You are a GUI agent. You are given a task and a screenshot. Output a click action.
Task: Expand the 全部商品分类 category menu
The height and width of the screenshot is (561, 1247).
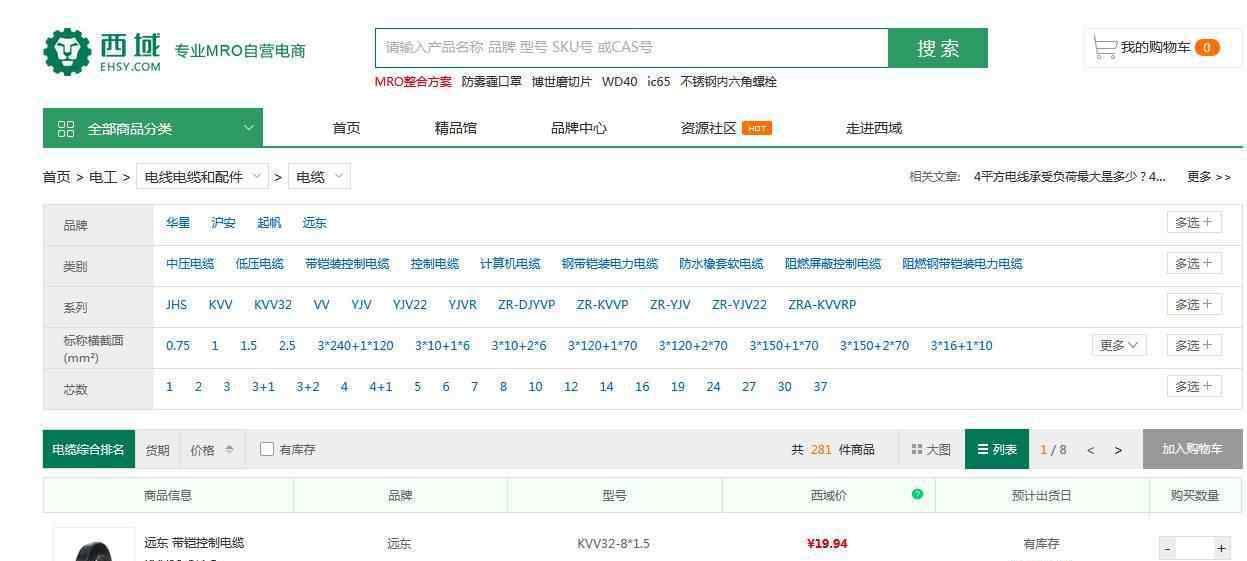click(x=153, y=128)
